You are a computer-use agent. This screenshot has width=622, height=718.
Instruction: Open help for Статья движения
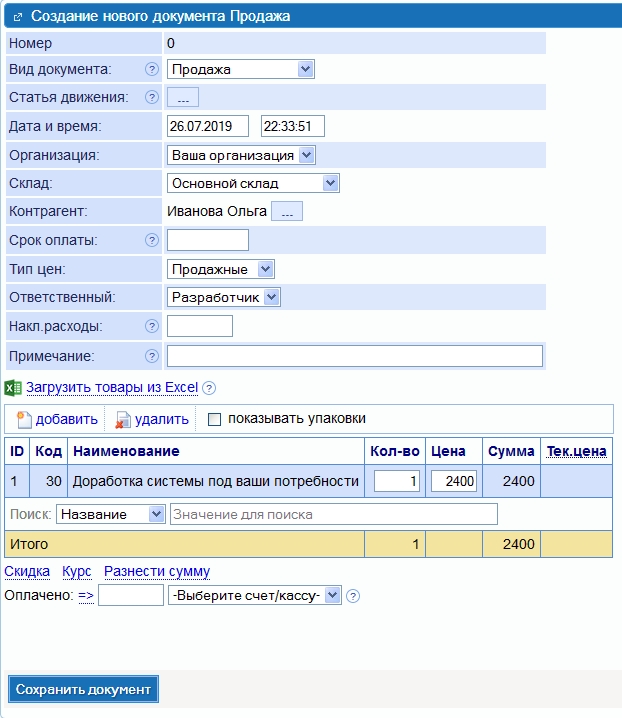[152, 97]
